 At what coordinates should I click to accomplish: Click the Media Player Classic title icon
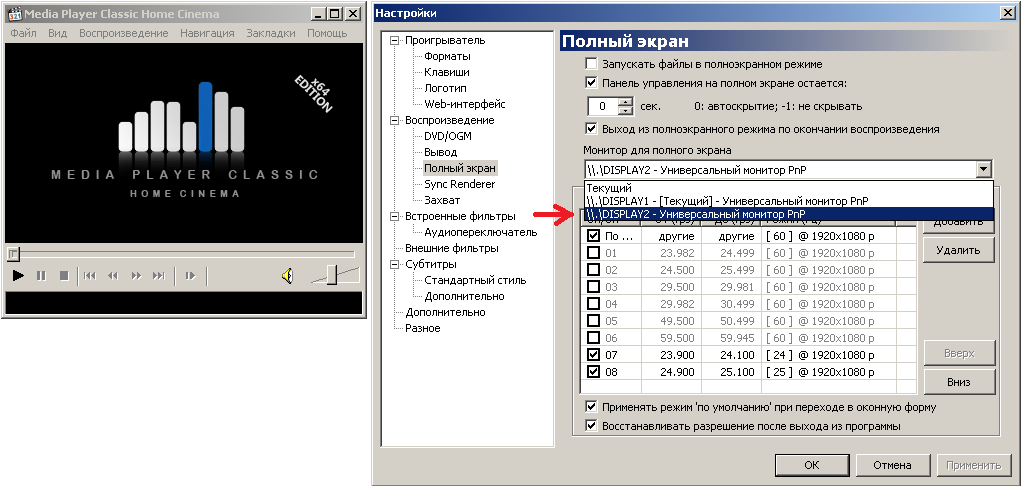coord(14,14)
